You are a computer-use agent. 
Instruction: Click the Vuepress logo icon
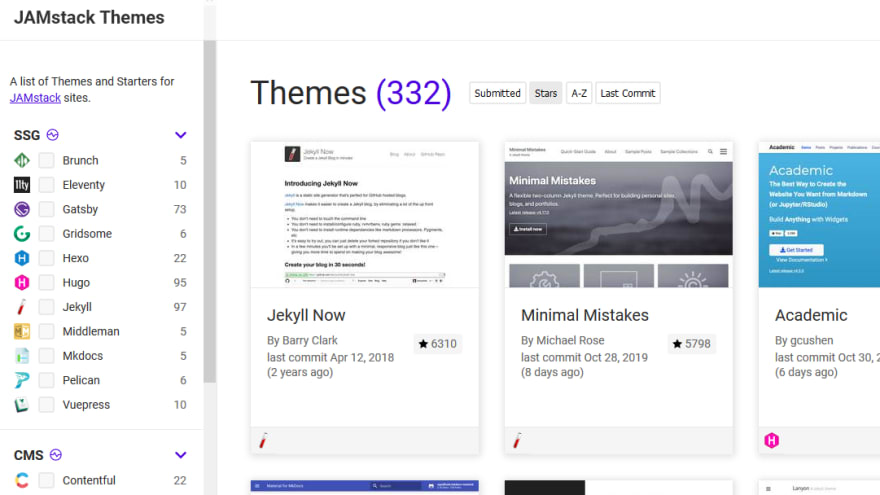22,405
